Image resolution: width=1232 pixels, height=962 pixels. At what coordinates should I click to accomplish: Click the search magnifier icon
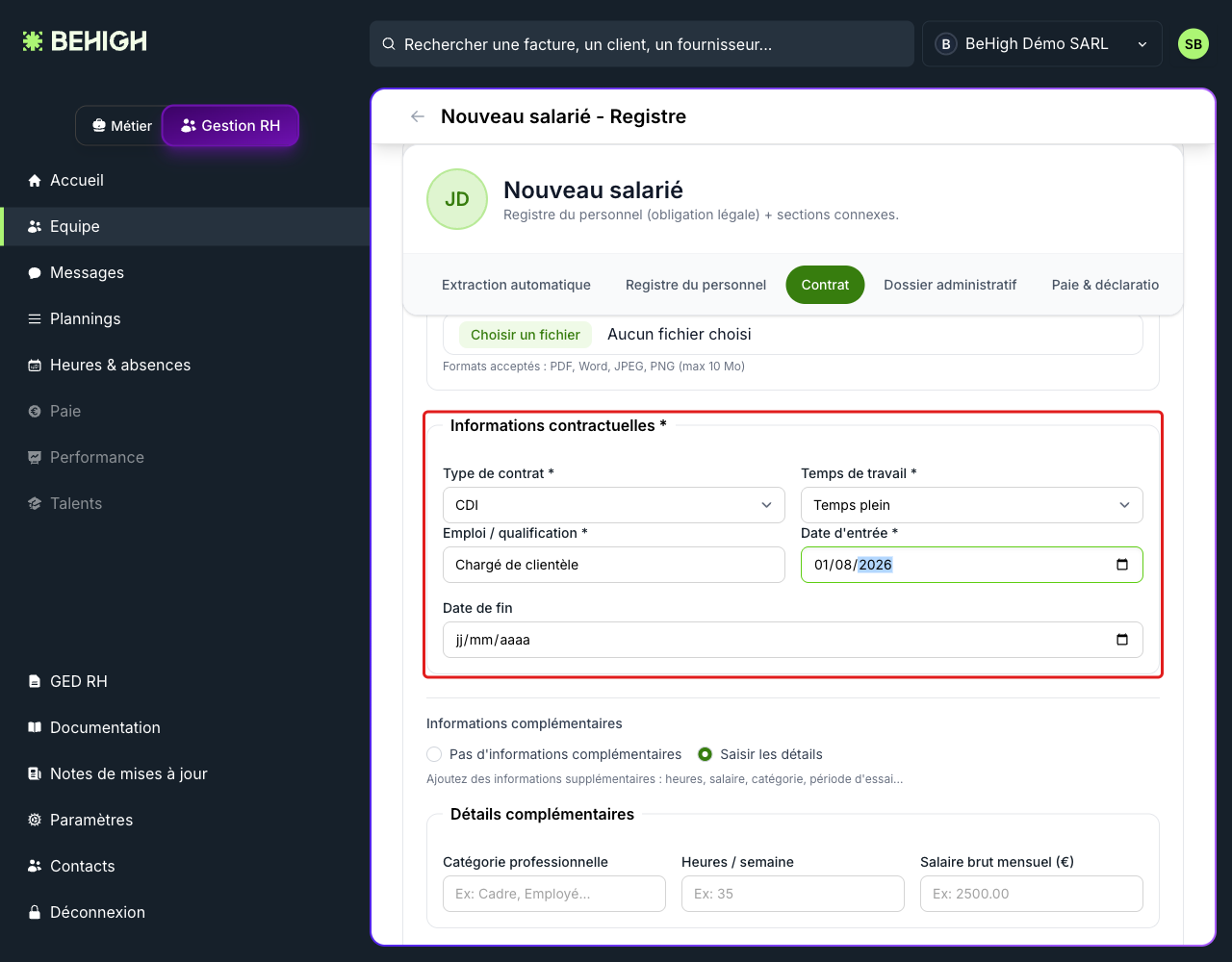pyautogui.click(x=389, y=44)
